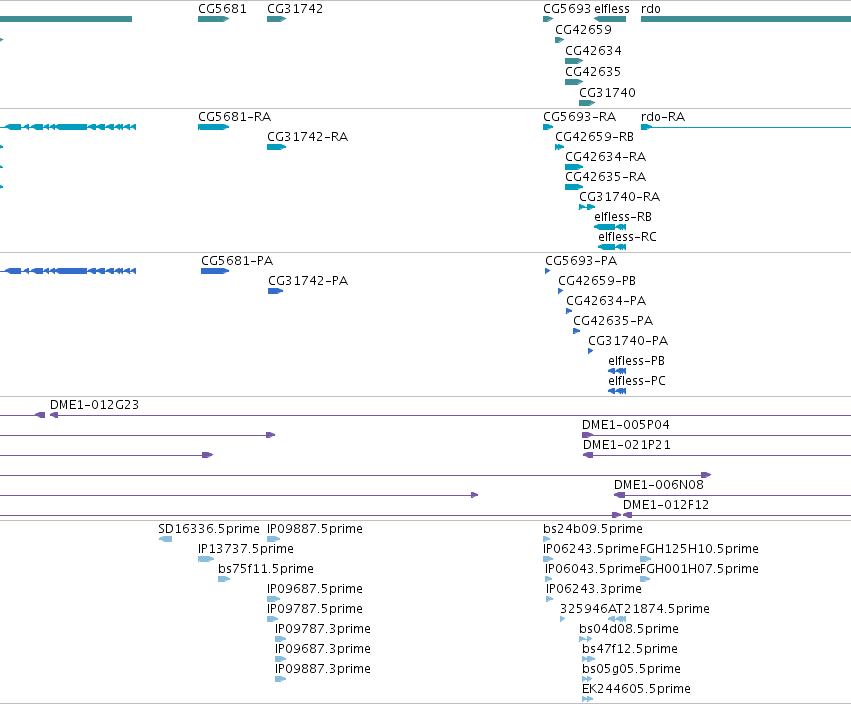Screen dimensions: 851x704
Task: Click the FGH001H07.5prime EST label
Action: click(700, 569)
